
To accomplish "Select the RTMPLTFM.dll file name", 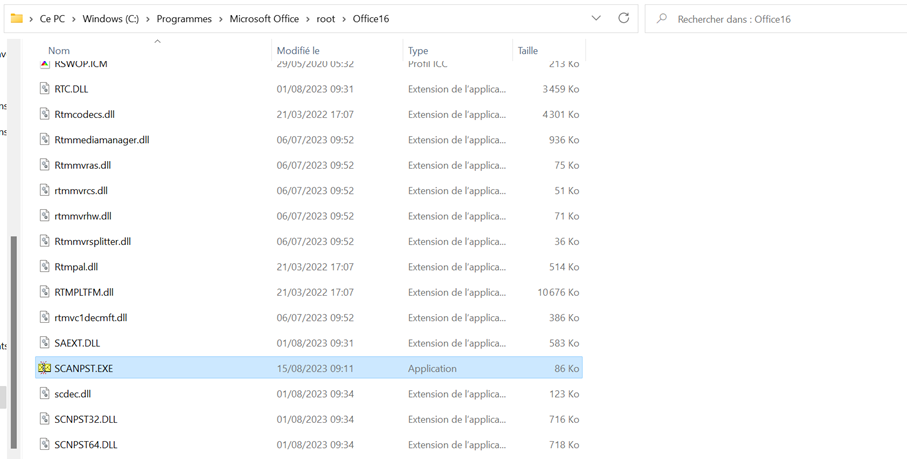I will click(x=84, y=293).
